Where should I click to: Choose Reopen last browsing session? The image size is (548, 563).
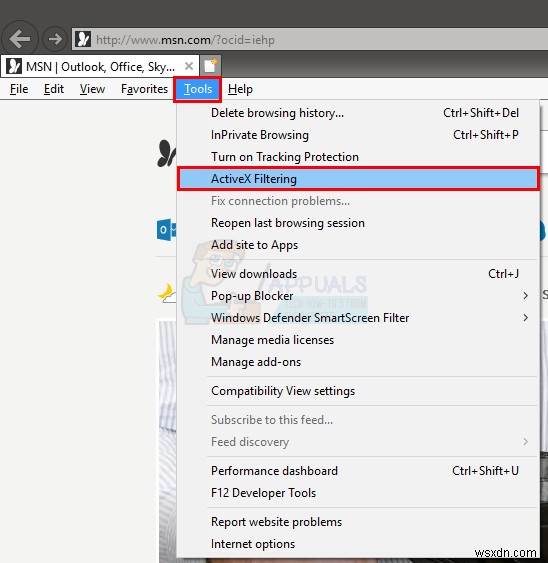click(358, 223)
